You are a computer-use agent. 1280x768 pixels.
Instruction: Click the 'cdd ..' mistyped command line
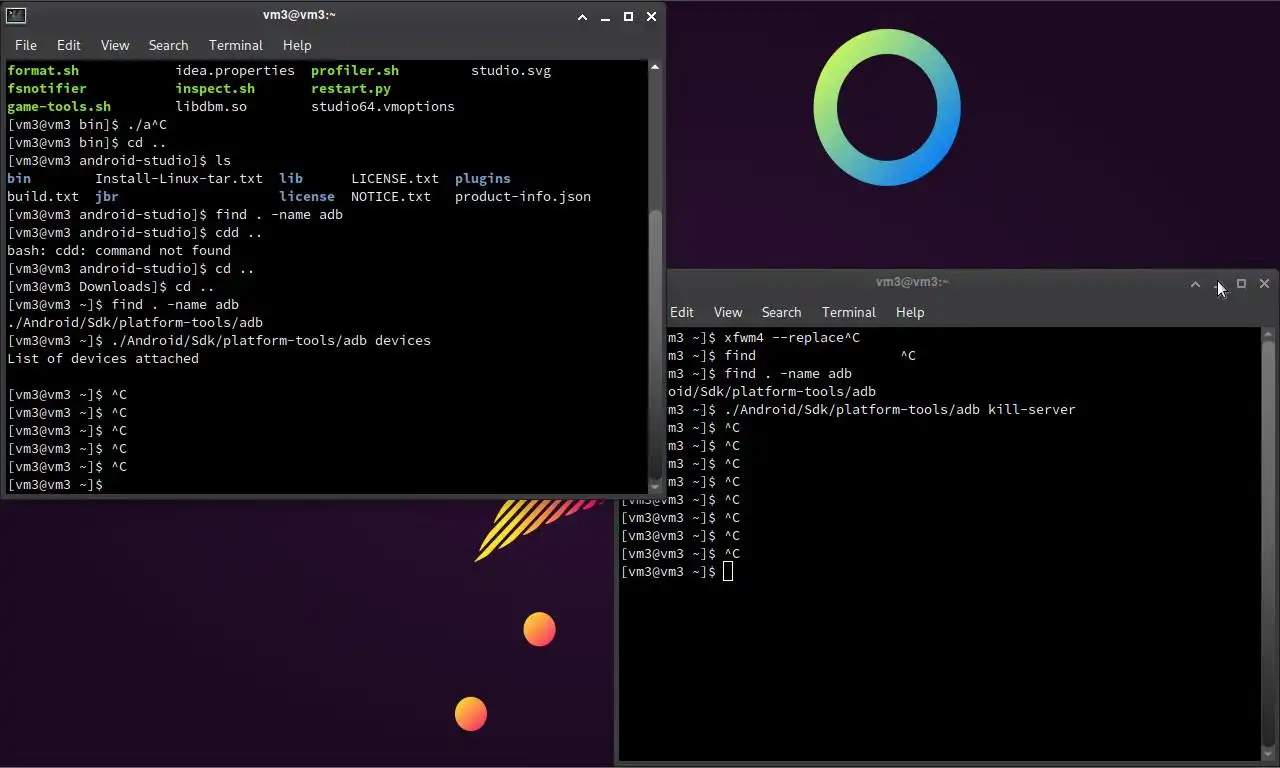(135, 232)
